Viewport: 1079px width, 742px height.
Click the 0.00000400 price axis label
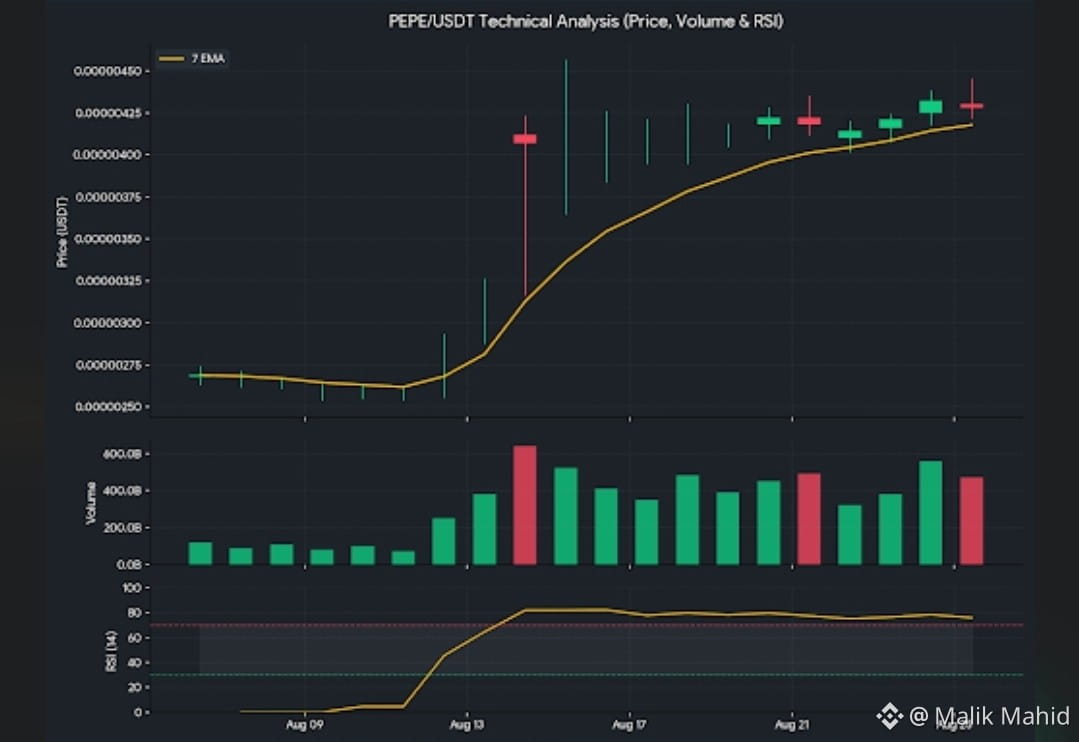(107, 155)
